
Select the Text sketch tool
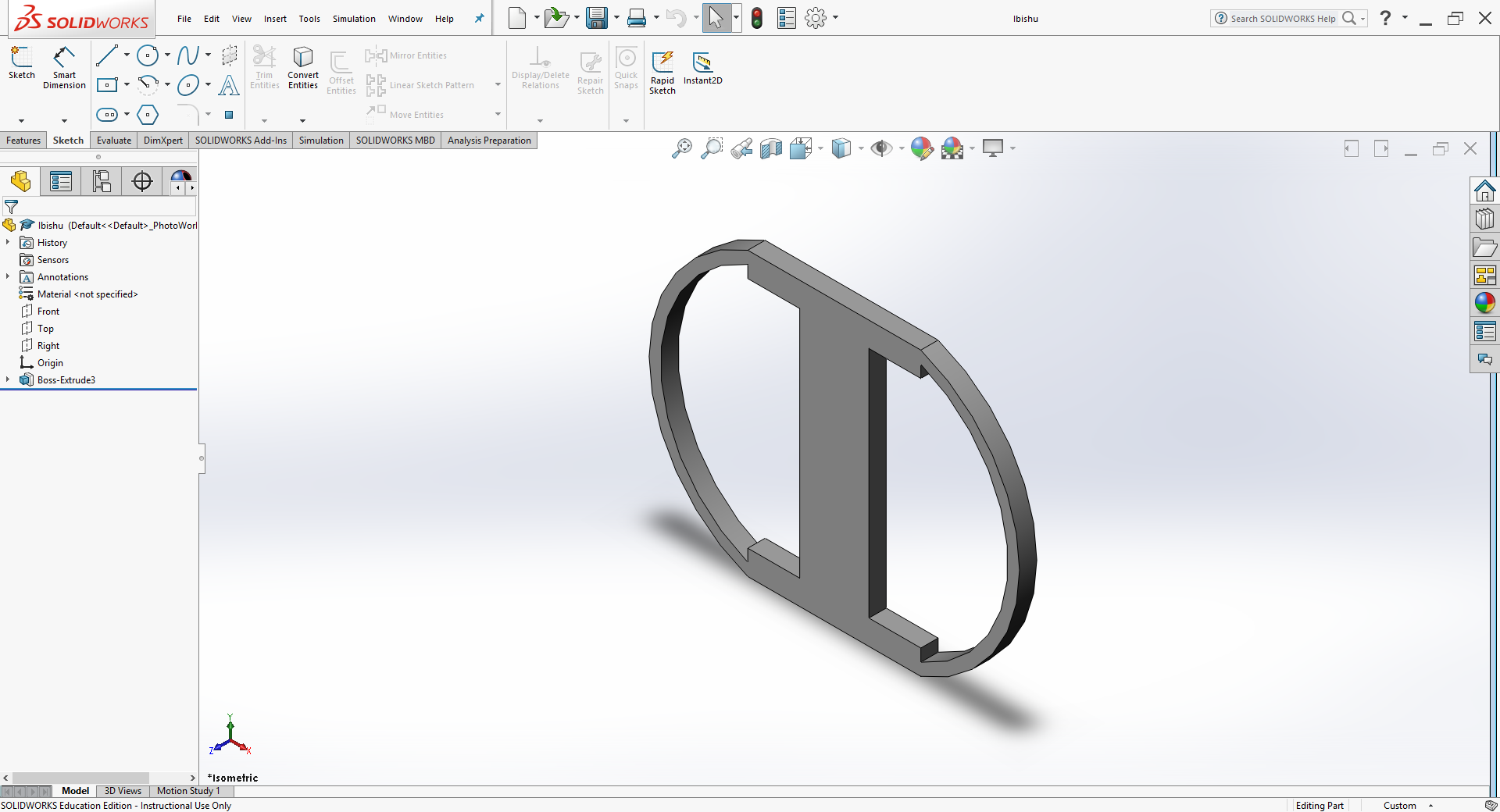229,85
